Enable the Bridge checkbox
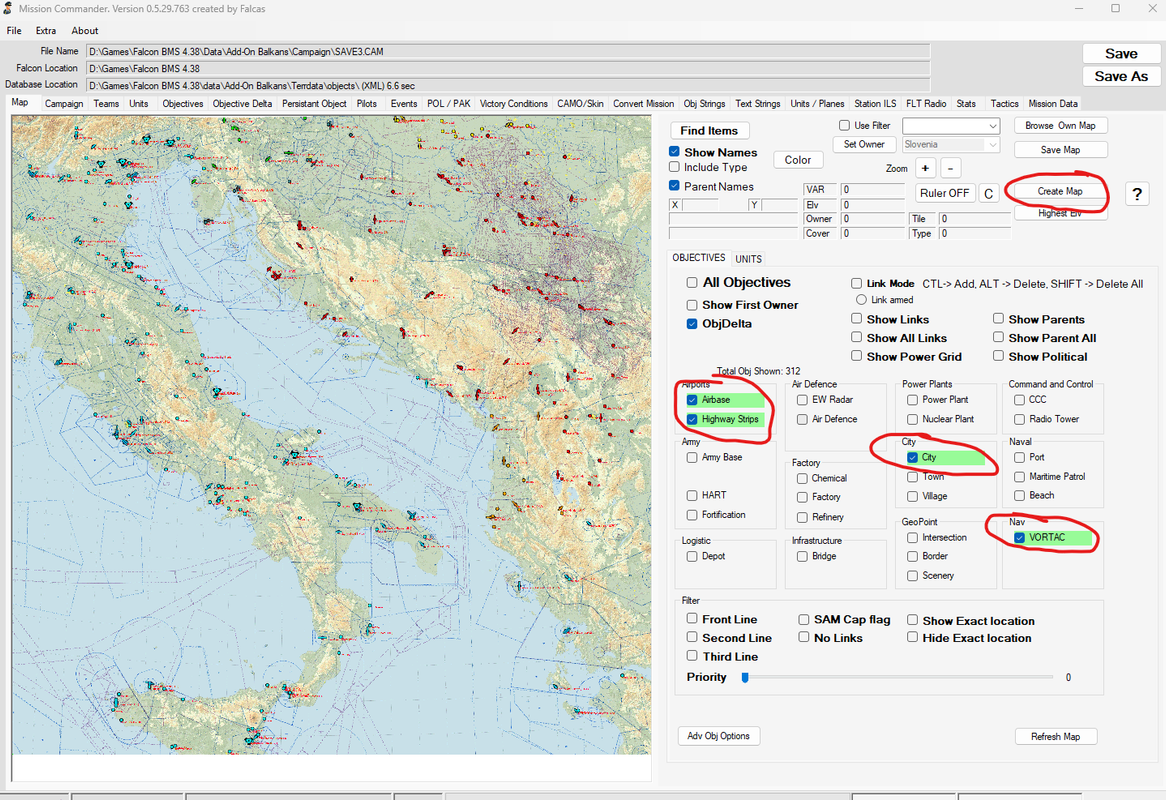Viewport: 1166px width, 800px height. (x=802, y=556)
